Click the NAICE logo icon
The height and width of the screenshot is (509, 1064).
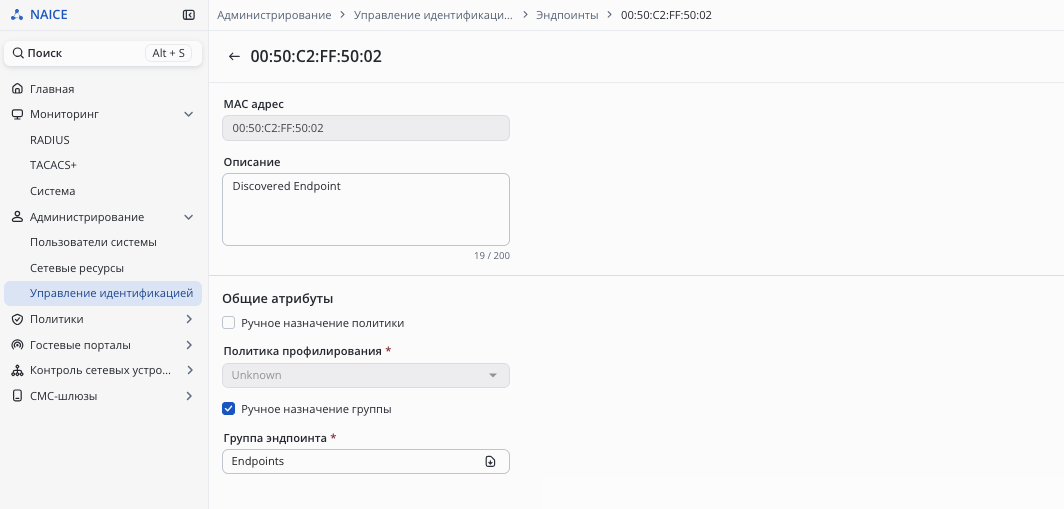pos(17,15)
